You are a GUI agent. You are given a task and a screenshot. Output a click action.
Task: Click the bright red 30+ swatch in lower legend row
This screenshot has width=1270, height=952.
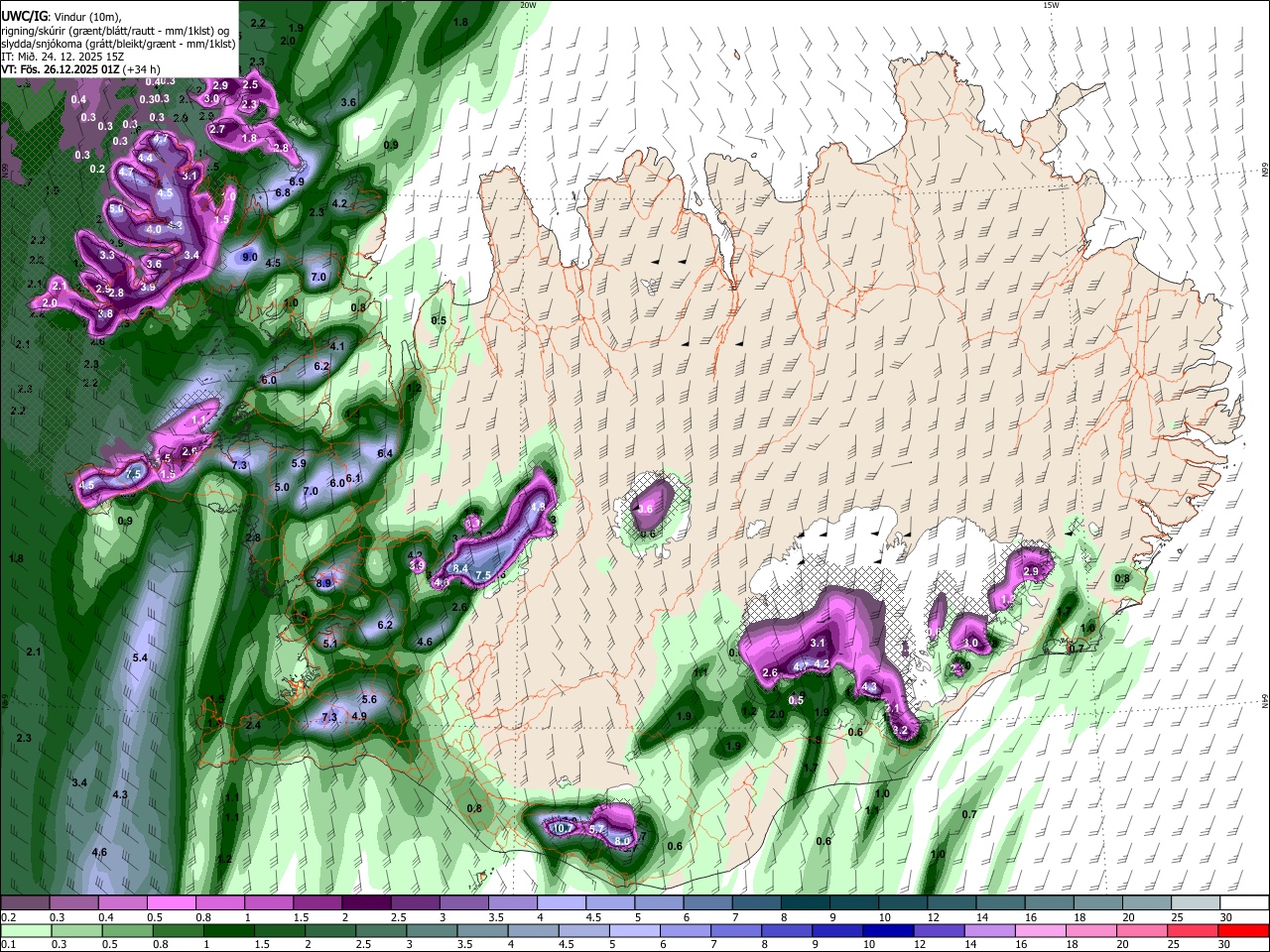(1244, 931)
